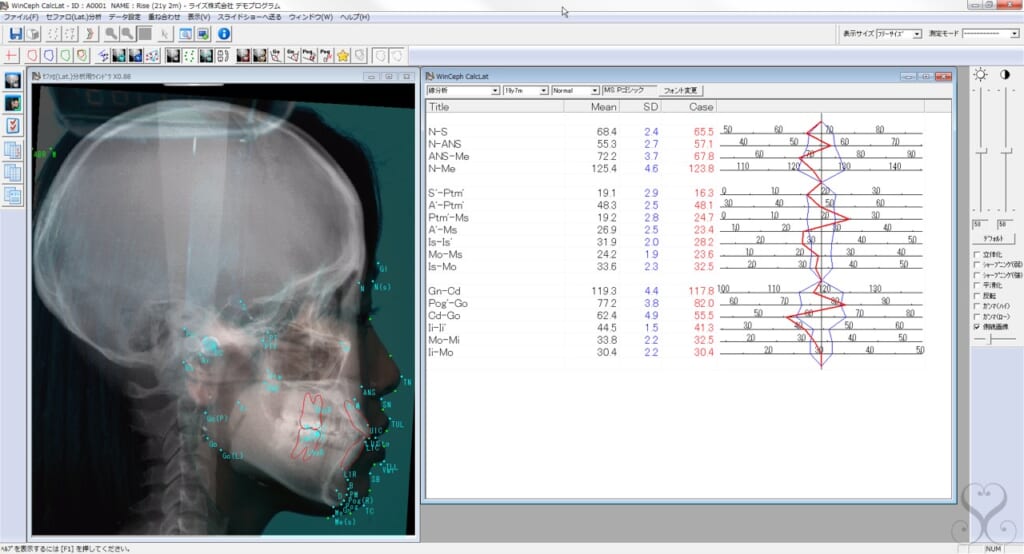Open the ファイル(F) menu
The height and width of the screenshot is (554, 1024).
21,17
